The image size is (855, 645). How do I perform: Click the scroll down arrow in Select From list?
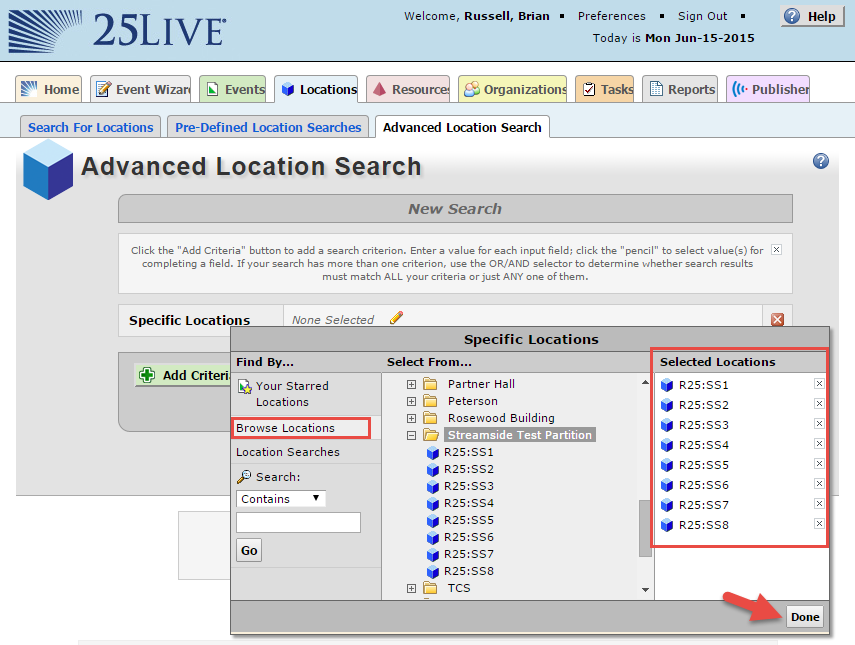pyautogui.click(x=645, y=590)
